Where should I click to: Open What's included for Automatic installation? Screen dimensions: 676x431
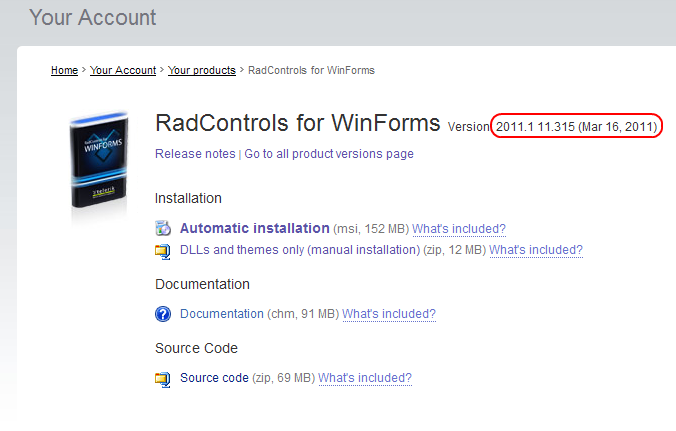[459, 228]
